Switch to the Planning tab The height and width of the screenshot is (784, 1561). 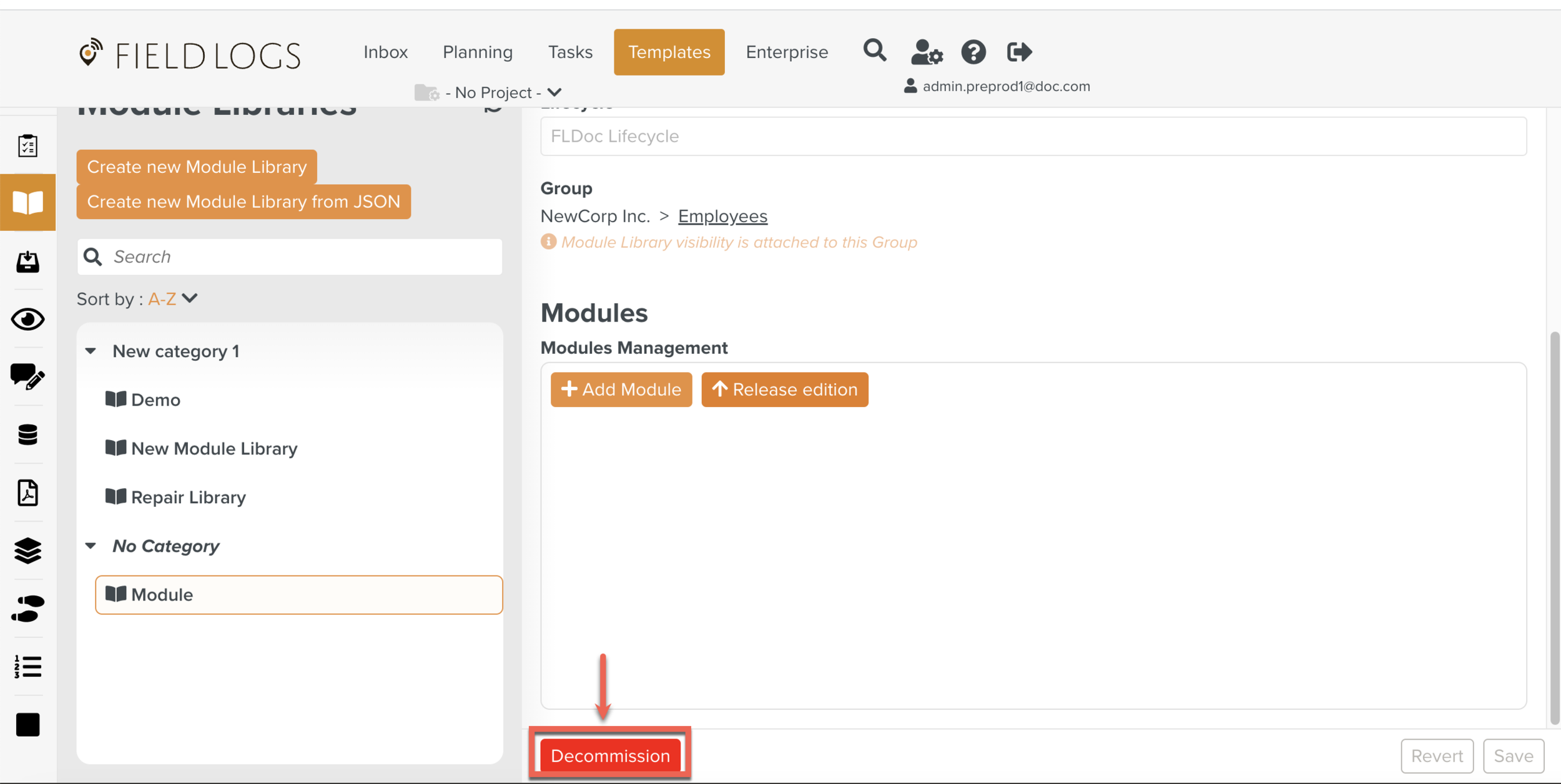click(x=477, y=52)
